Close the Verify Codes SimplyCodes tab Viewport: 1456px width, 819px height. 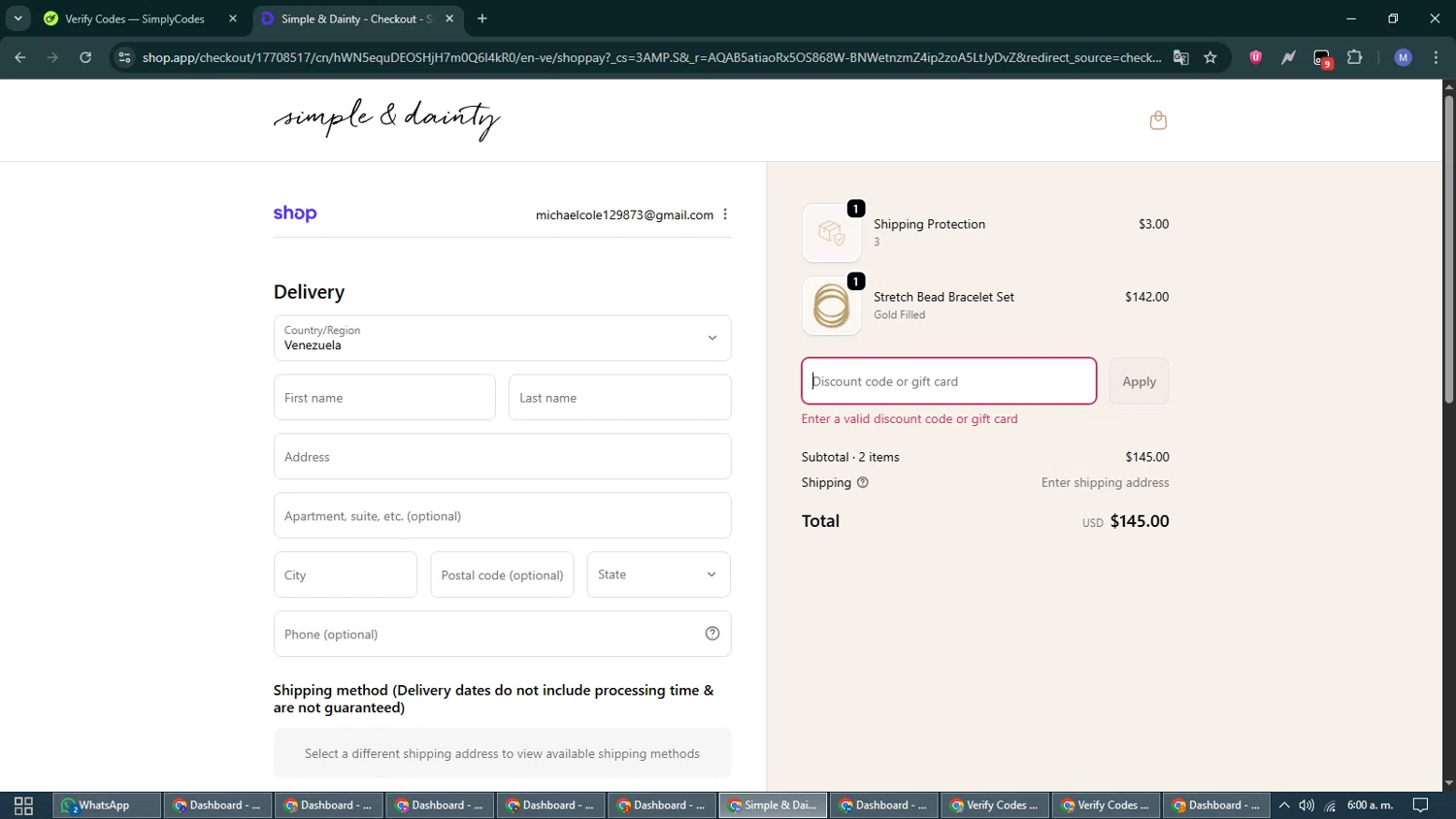233,18
